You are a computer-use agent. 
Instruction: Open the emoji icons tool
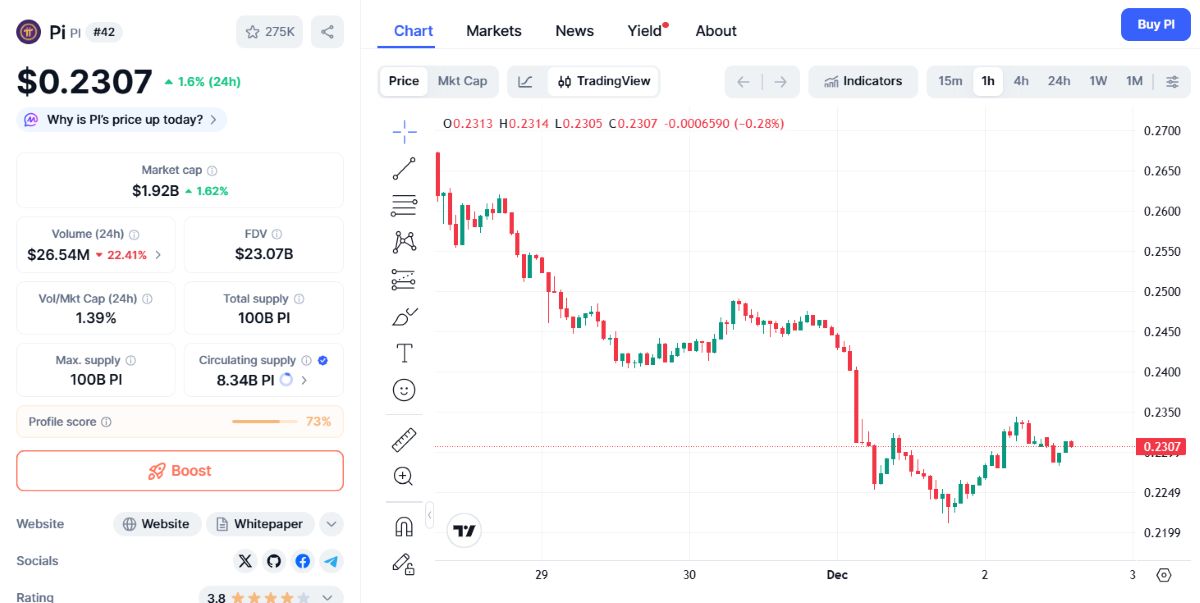(404, 390)
